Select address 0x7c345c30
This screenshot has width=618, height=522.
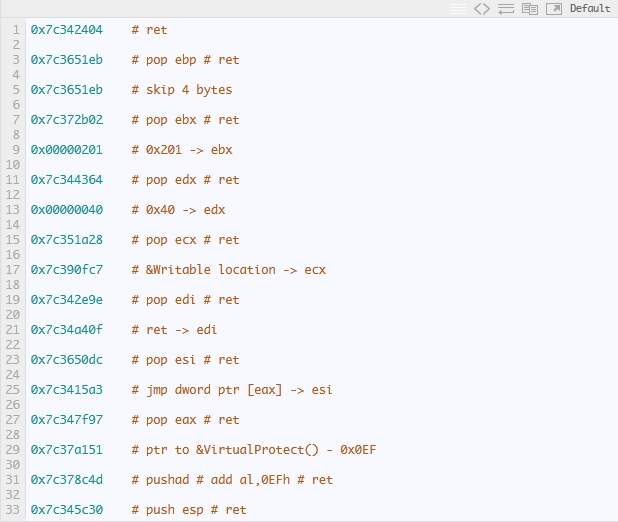click(67, 509)
